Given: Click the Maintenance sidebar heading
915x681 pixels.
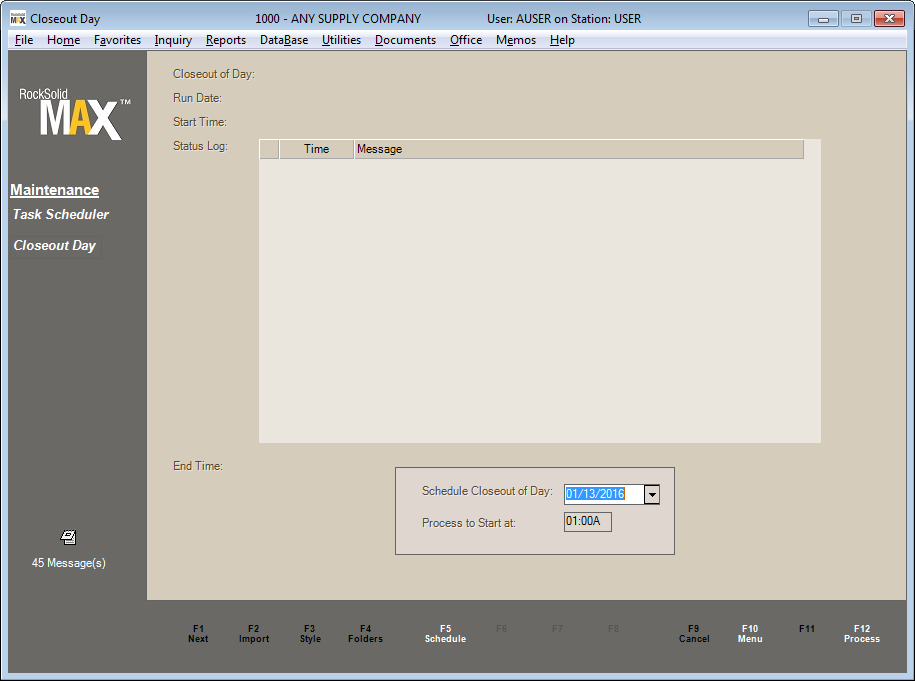Looking at the screenshot, I should (x=54, y=190).
